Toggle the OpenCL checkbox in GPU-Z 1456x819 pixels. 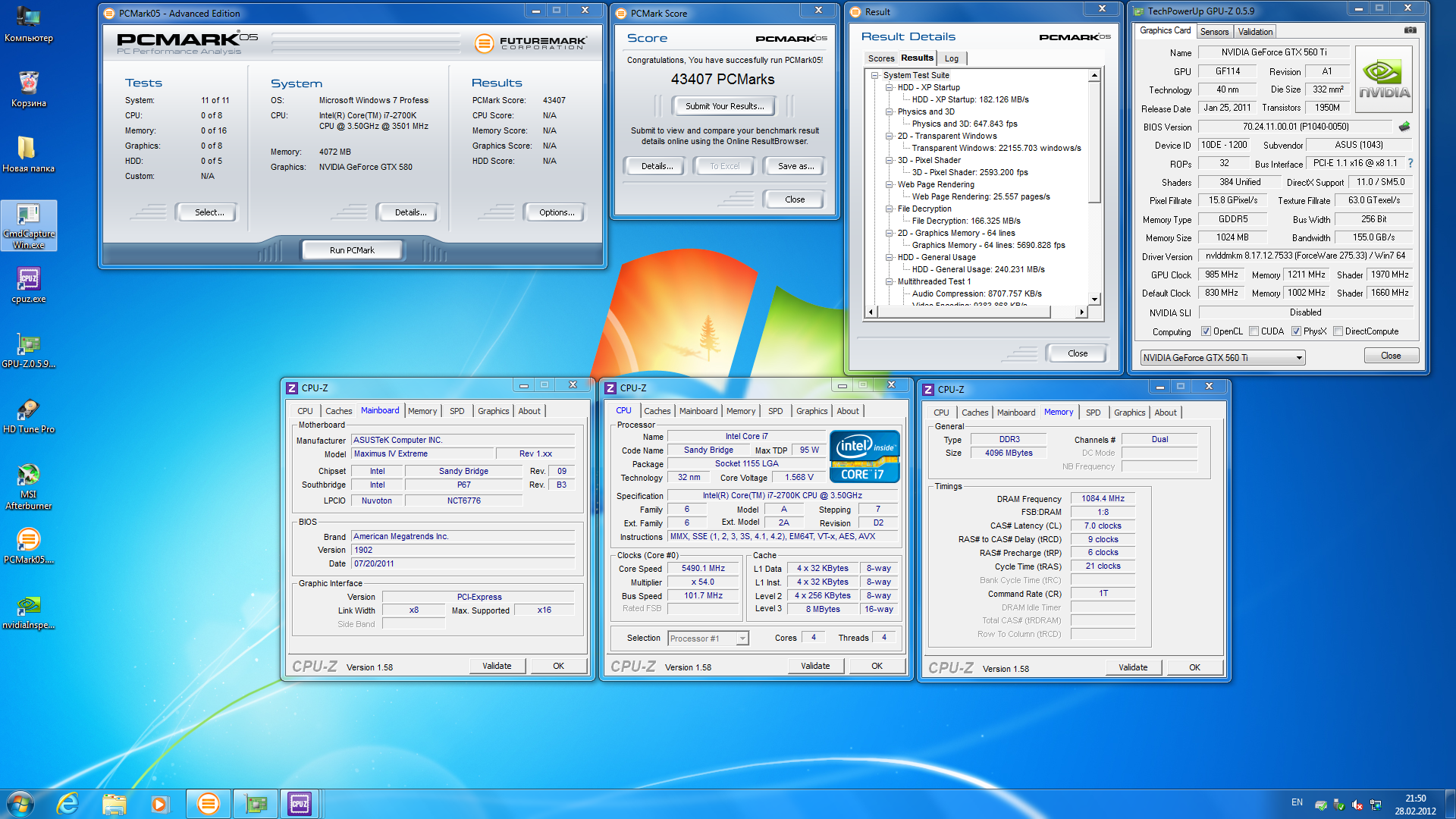pyautogui.click(x=1206, y=331)
